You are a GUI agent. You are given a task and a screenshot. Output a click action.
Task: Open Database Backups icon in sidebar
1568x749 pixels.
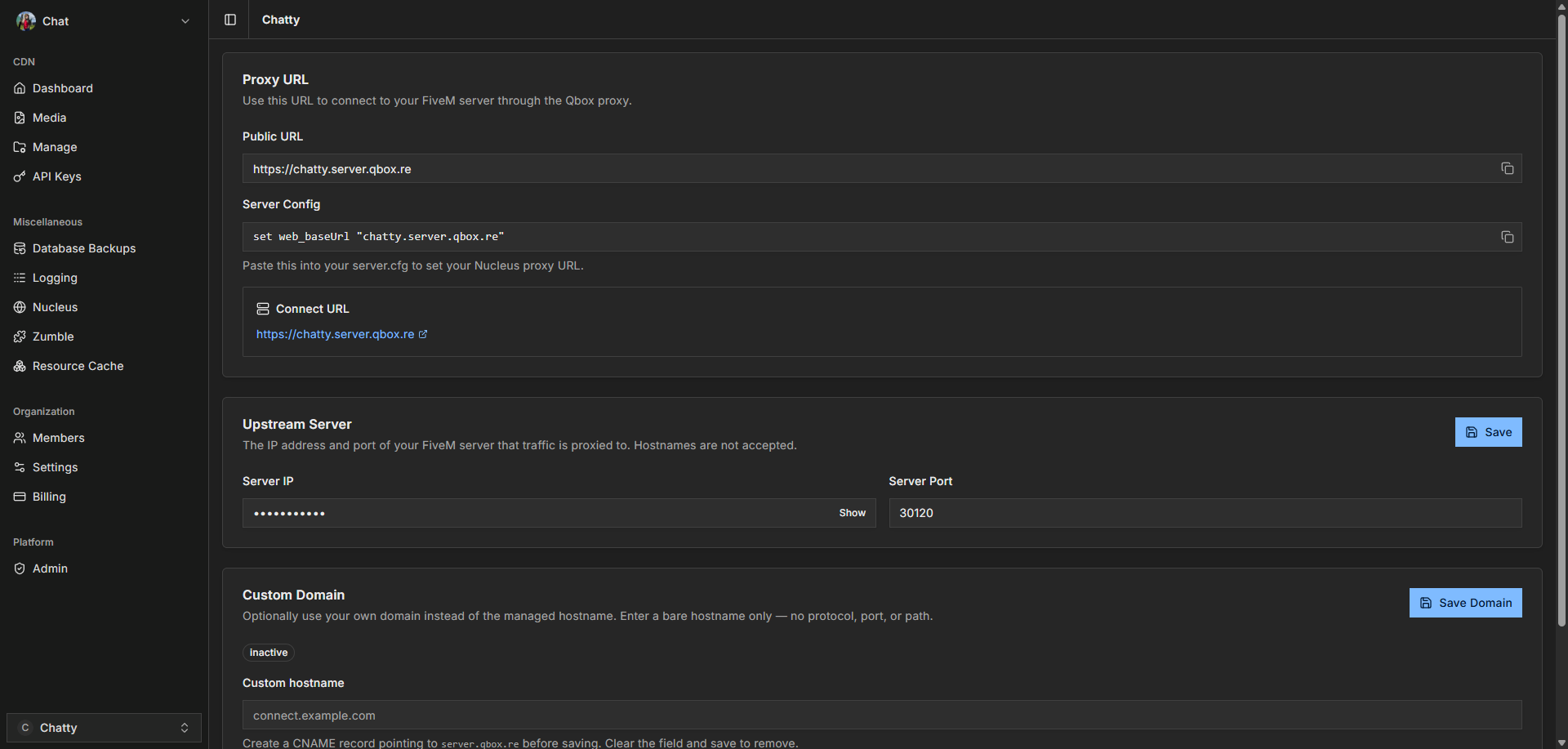20,248
